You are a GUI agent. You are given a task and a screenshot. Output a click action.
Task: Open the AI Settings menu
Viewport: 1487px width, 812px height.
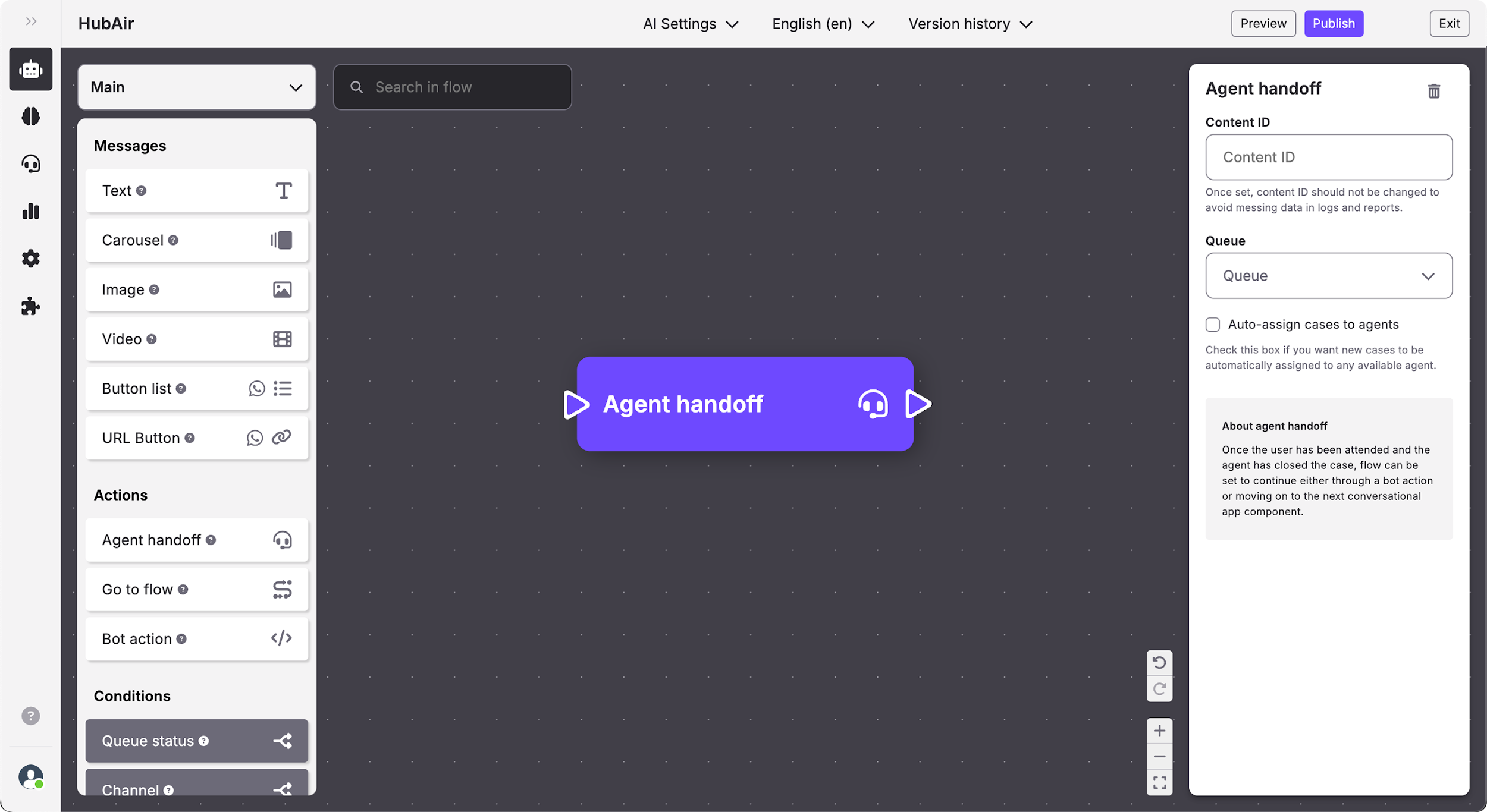click(690, 24)
